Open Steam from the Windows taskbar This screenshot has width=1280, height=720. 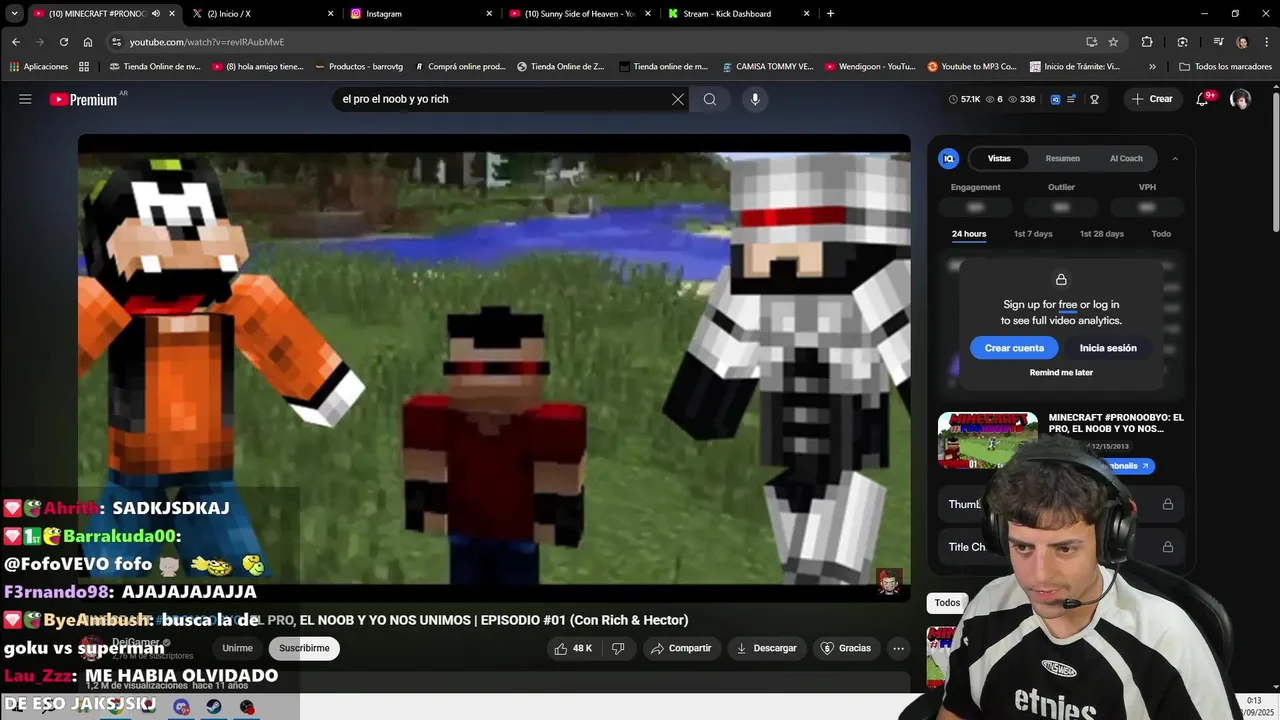tap(214, 707)
